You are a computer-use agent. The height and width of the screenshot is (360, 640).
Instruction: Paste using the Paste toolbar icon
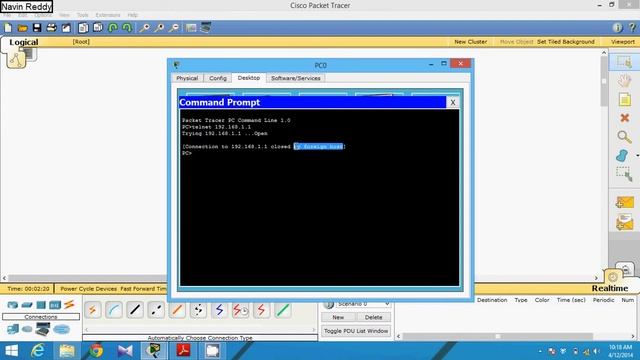pyautogui.click(x=98, y=28)
